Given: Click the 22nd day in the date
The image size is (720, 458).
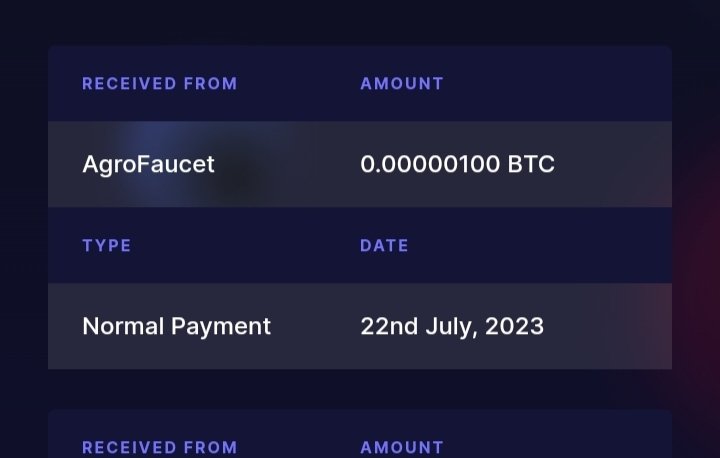Looking at the screenshot, I should tap(389, 327).
